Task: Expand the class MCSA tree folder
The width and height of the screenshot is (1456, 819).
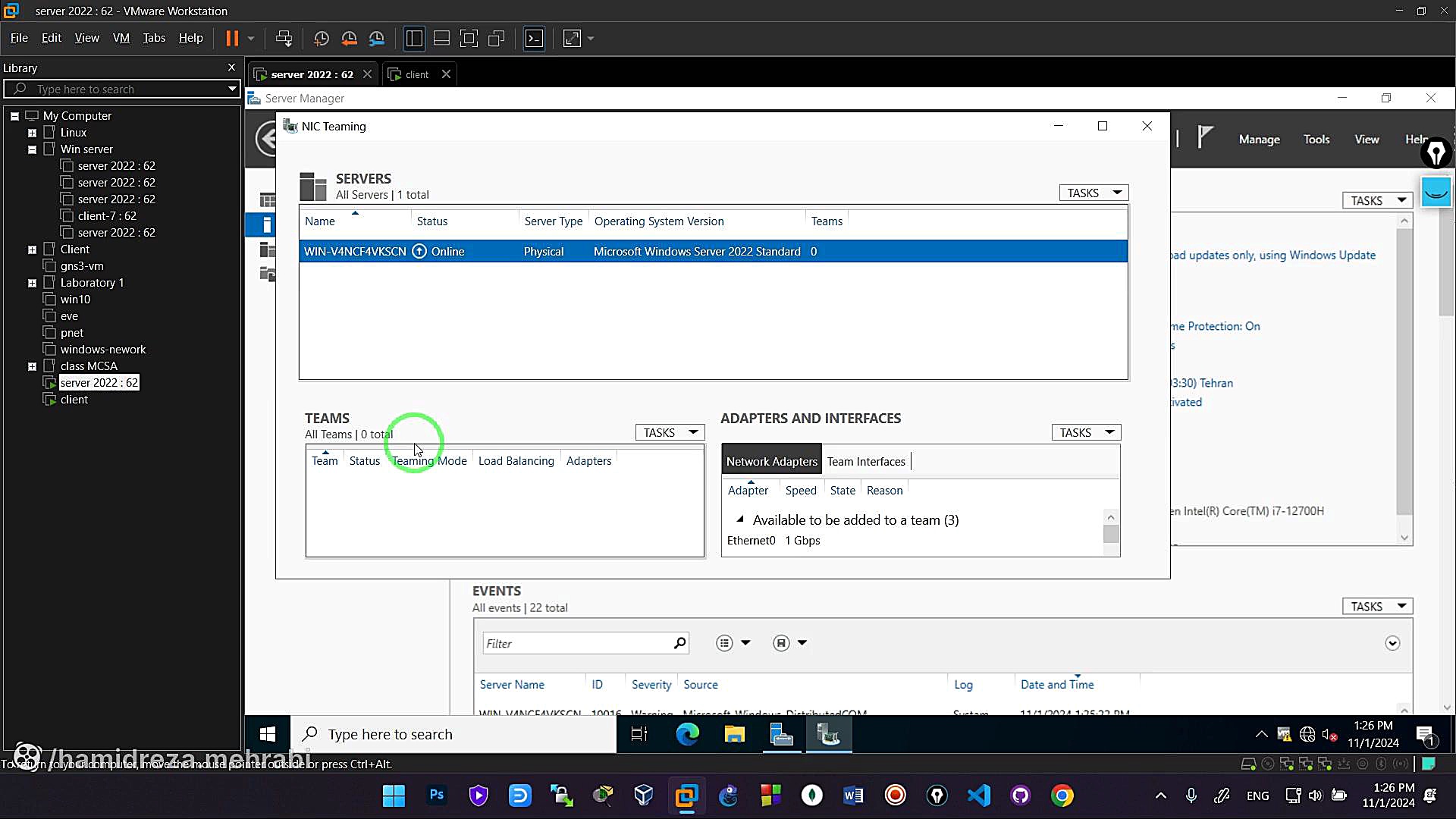Action: click(x=32, y=366)
